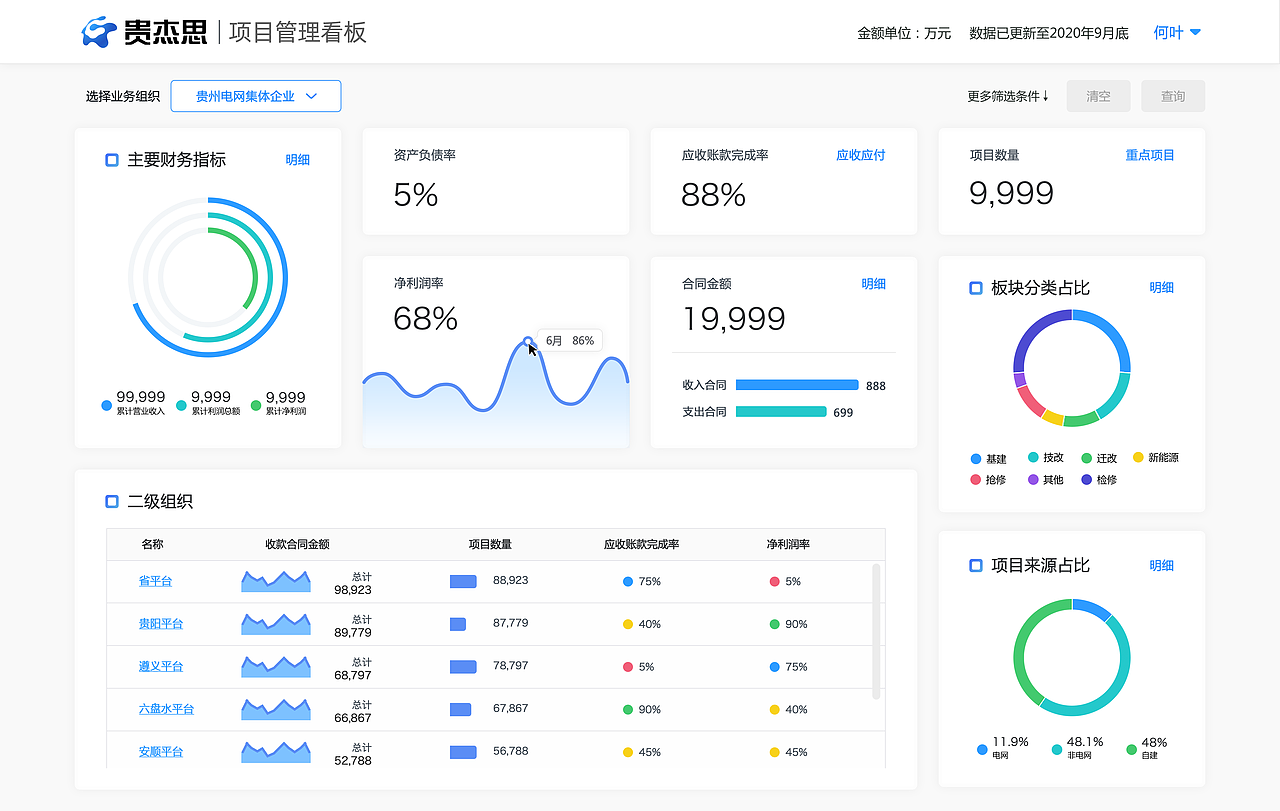Enable the 二级组织 checkbox
Viewport: 1280px width, 811px height.
pyautogui.click(x=111, y=501)
